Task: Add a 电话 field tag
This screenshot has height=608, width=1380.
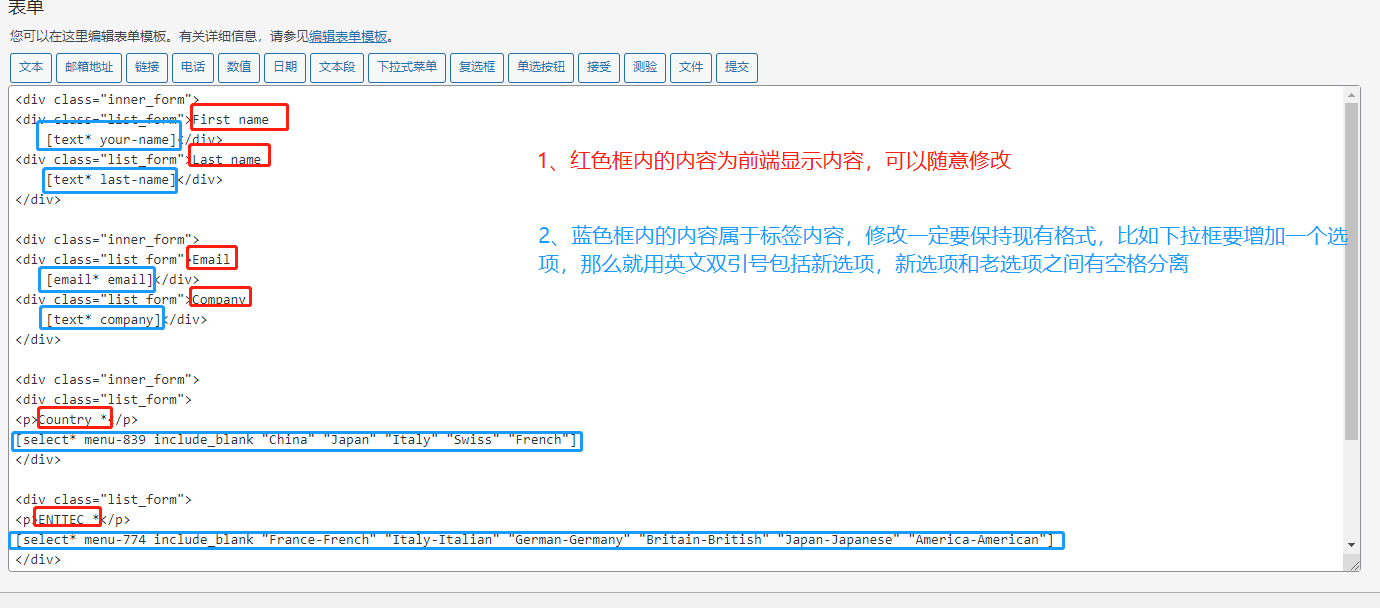Action: click(x=193, y=67)
